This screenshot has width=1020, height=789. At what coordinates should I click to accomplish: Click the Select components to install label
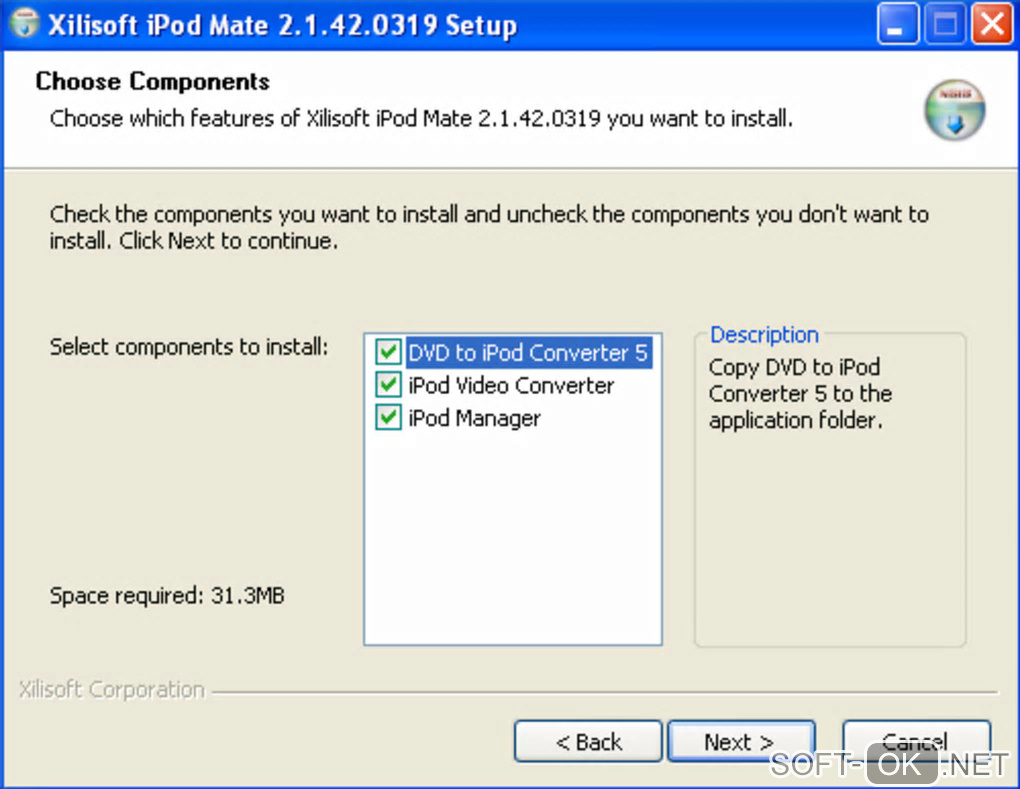tap(189, 347)
